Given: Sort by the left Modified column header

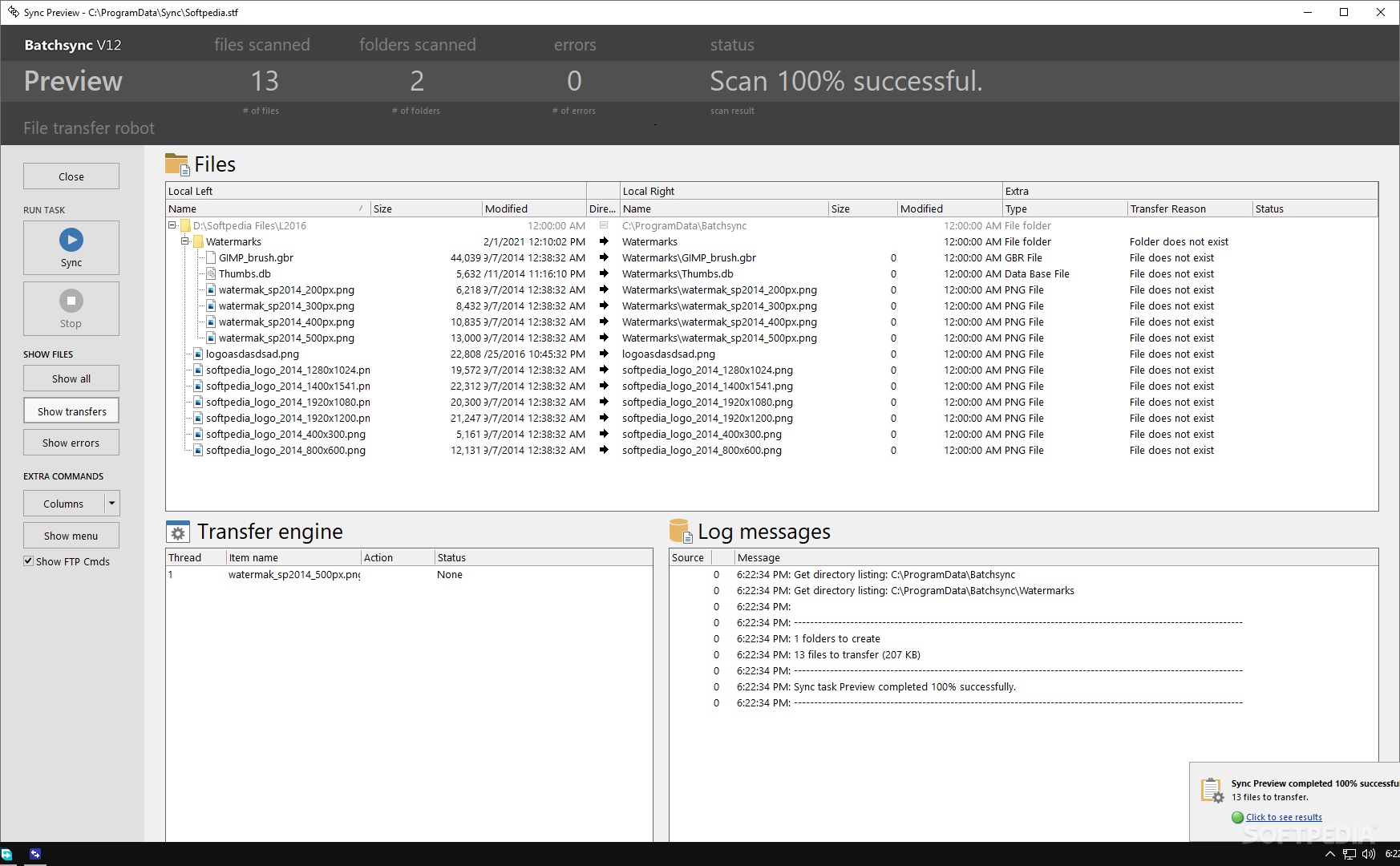Looking at the screenshot, I should 534,208.
